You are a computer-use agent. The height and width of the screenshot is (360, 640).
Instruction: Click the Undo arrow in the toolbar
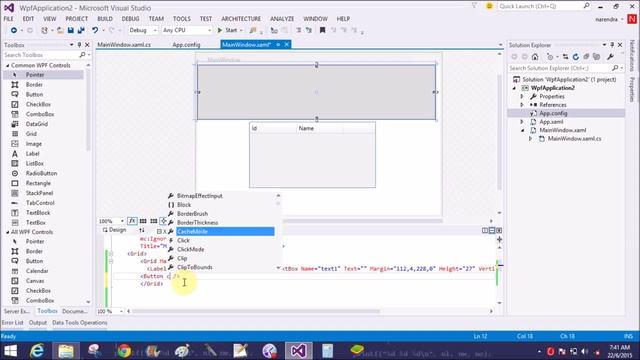pyautogui.click(x=95, y=30)
